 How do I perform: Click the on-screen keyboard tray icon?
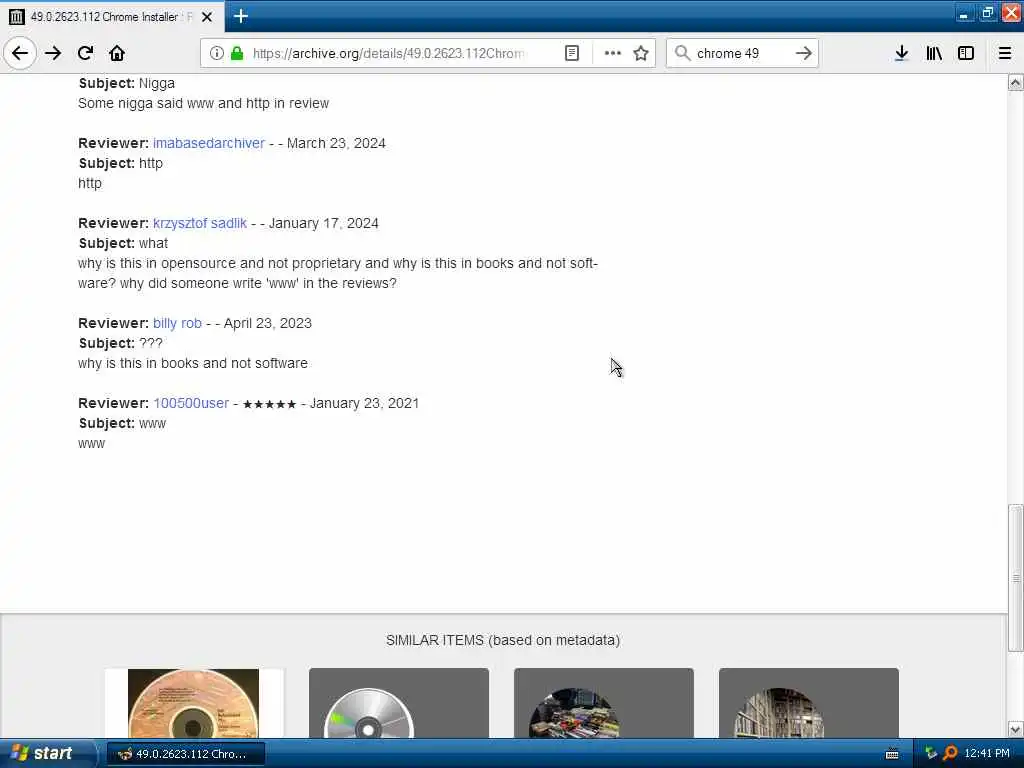pyautogui.click(x=891, y=754)
